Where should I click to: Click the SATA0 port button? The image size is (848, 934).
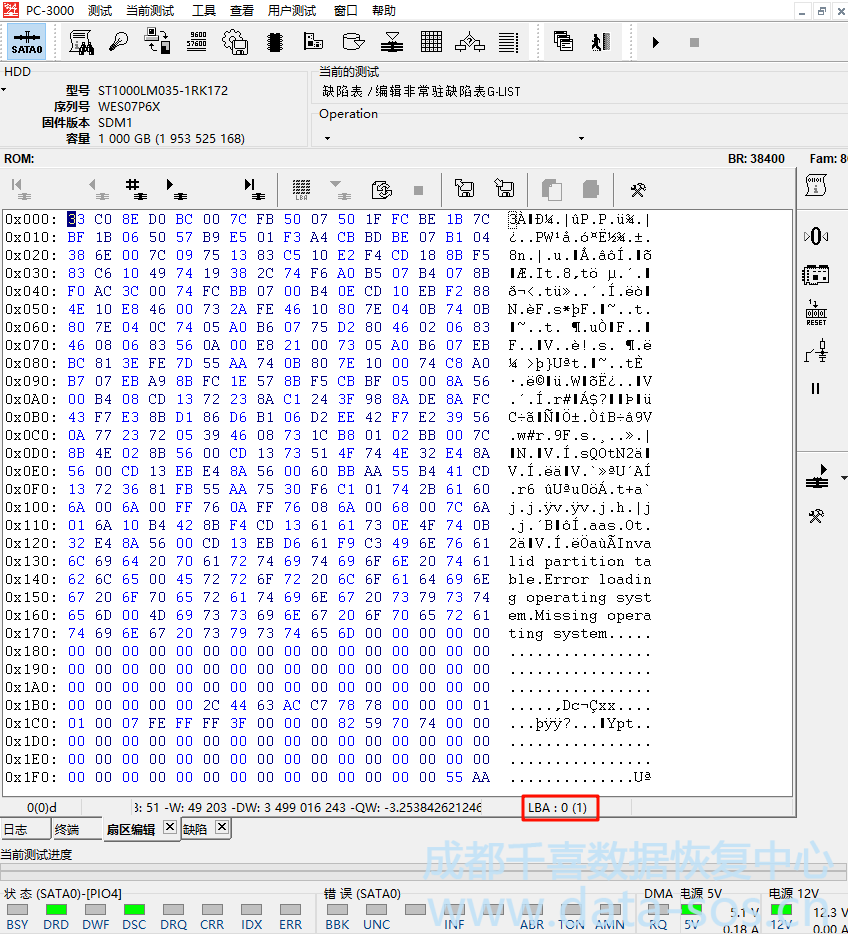pyautogui.click(x=27, y=42)
